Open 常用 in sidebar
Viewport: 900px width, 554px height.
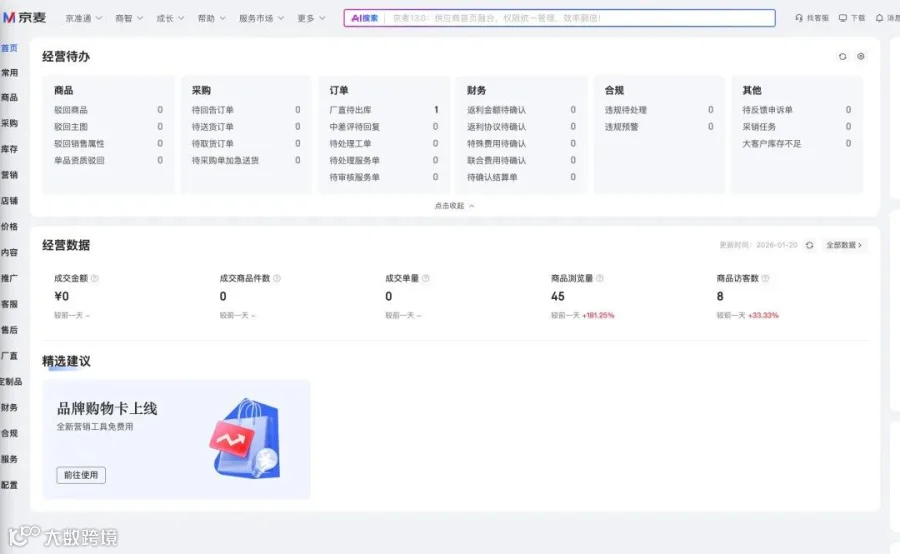(x=9, y=73)
